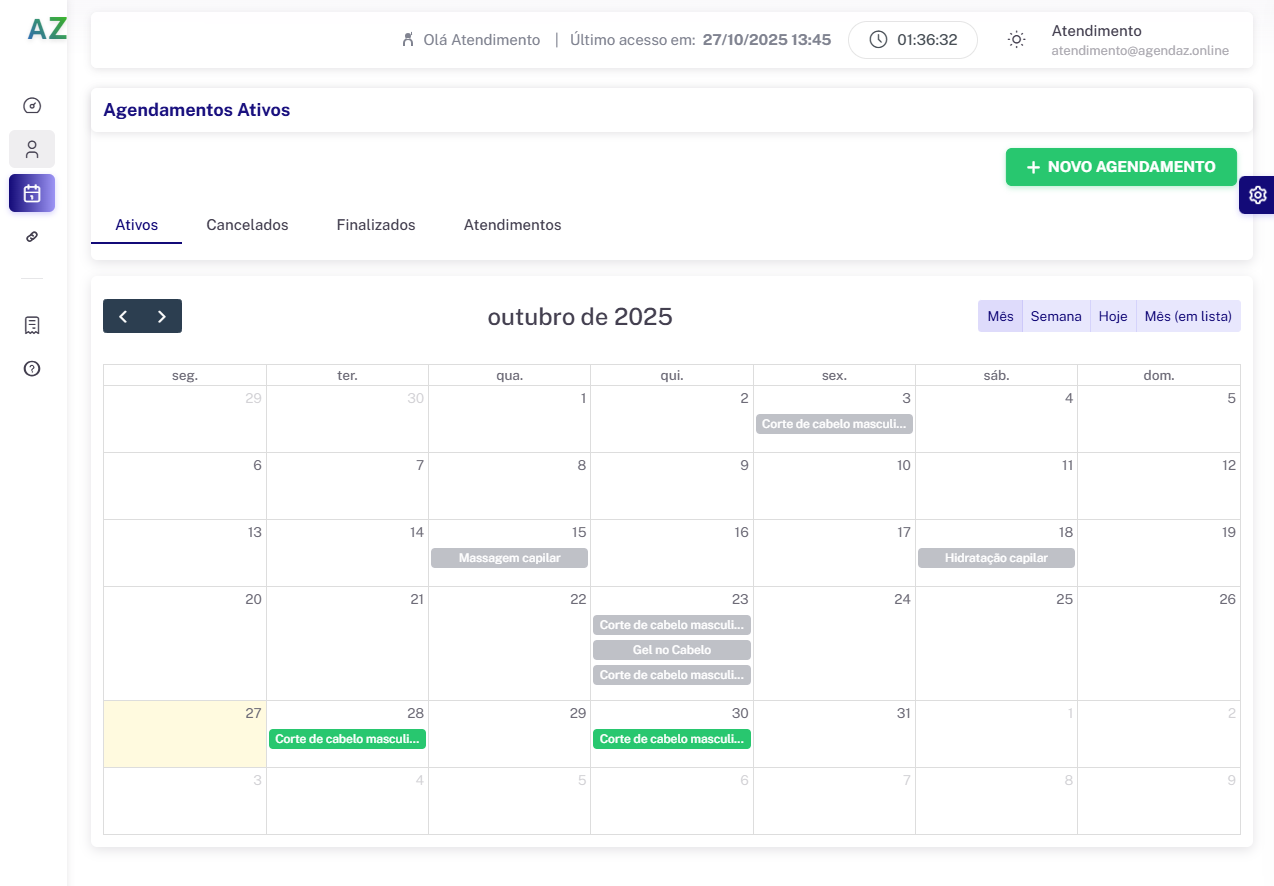Open the green appointment on day 28
1274x886 pixels.
(347, 739)
